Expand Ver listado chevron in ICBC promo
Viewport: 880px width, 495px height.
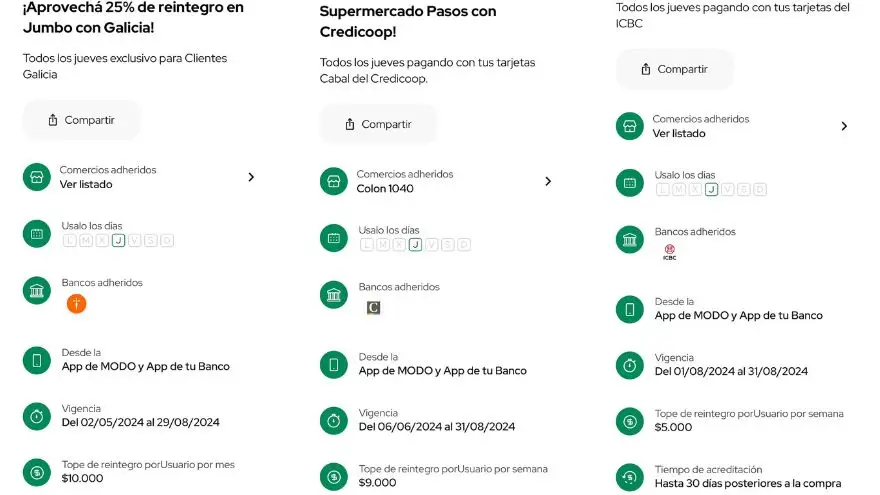coord(844,126)
